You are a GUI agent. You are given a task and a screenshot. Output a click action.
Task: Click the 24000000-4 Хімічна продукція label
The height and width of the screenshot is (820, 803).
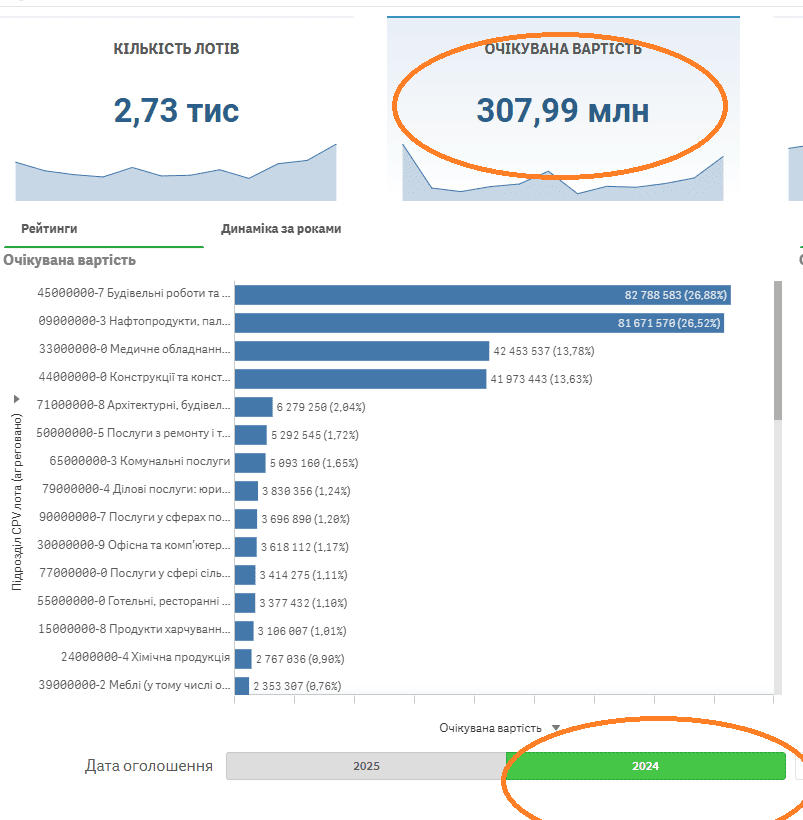click(x=146, y=658)
